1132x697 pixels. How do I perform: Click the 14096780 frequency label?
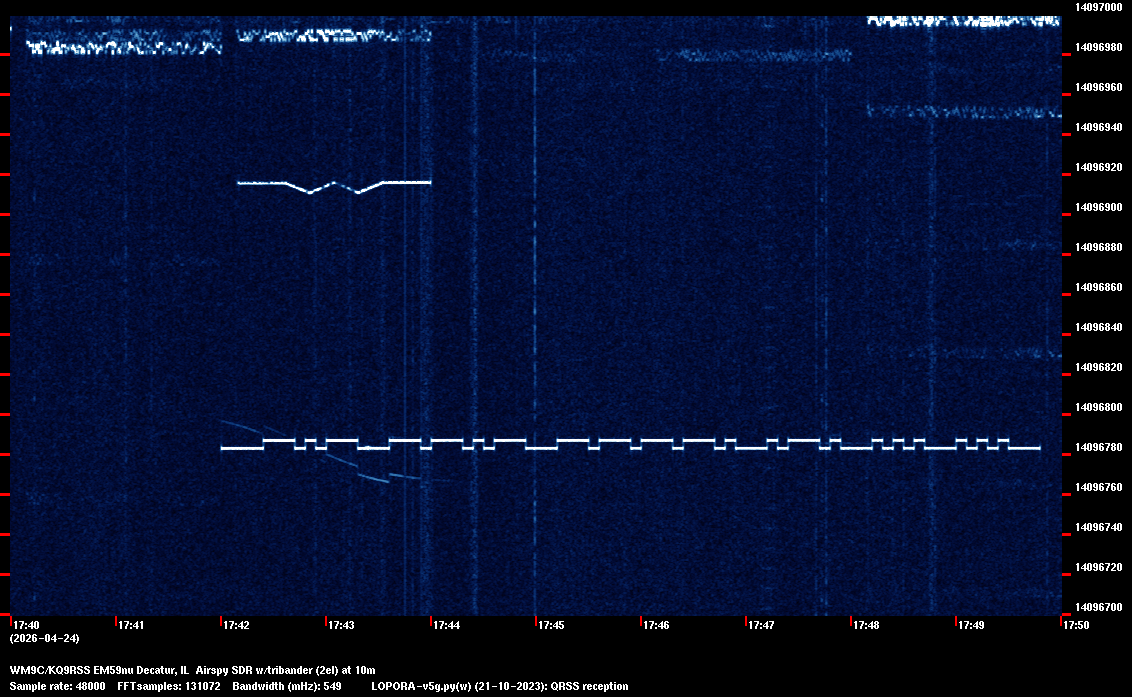tap(1098, 447)
